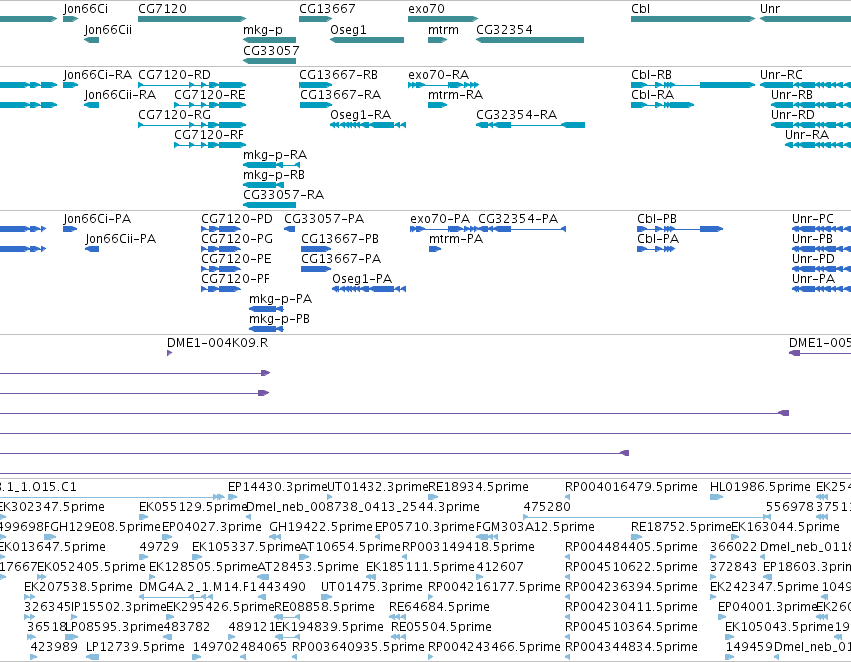This screenshot has width=851, height=662.
Task: Open the Cbl gene feature
Action: tap(693, 19)
